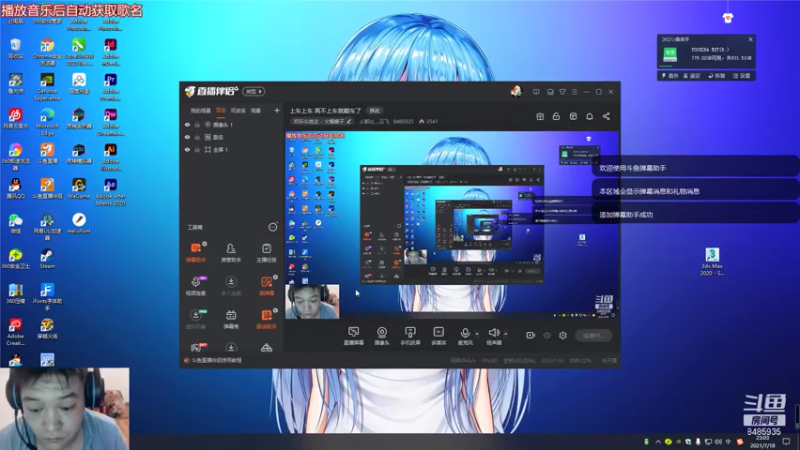Select the last scene tab 场景

click(x=256, y=110)
